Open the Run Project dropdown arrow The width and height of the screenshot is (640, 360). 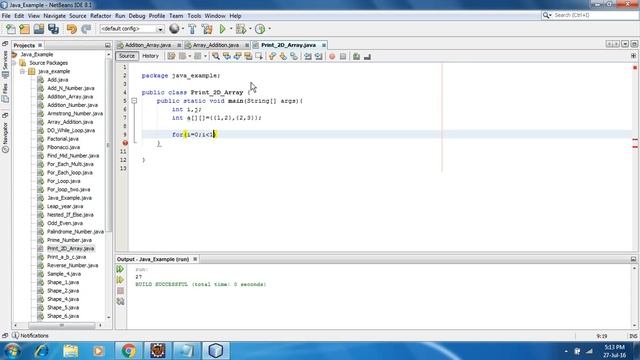tap(231, 29)
